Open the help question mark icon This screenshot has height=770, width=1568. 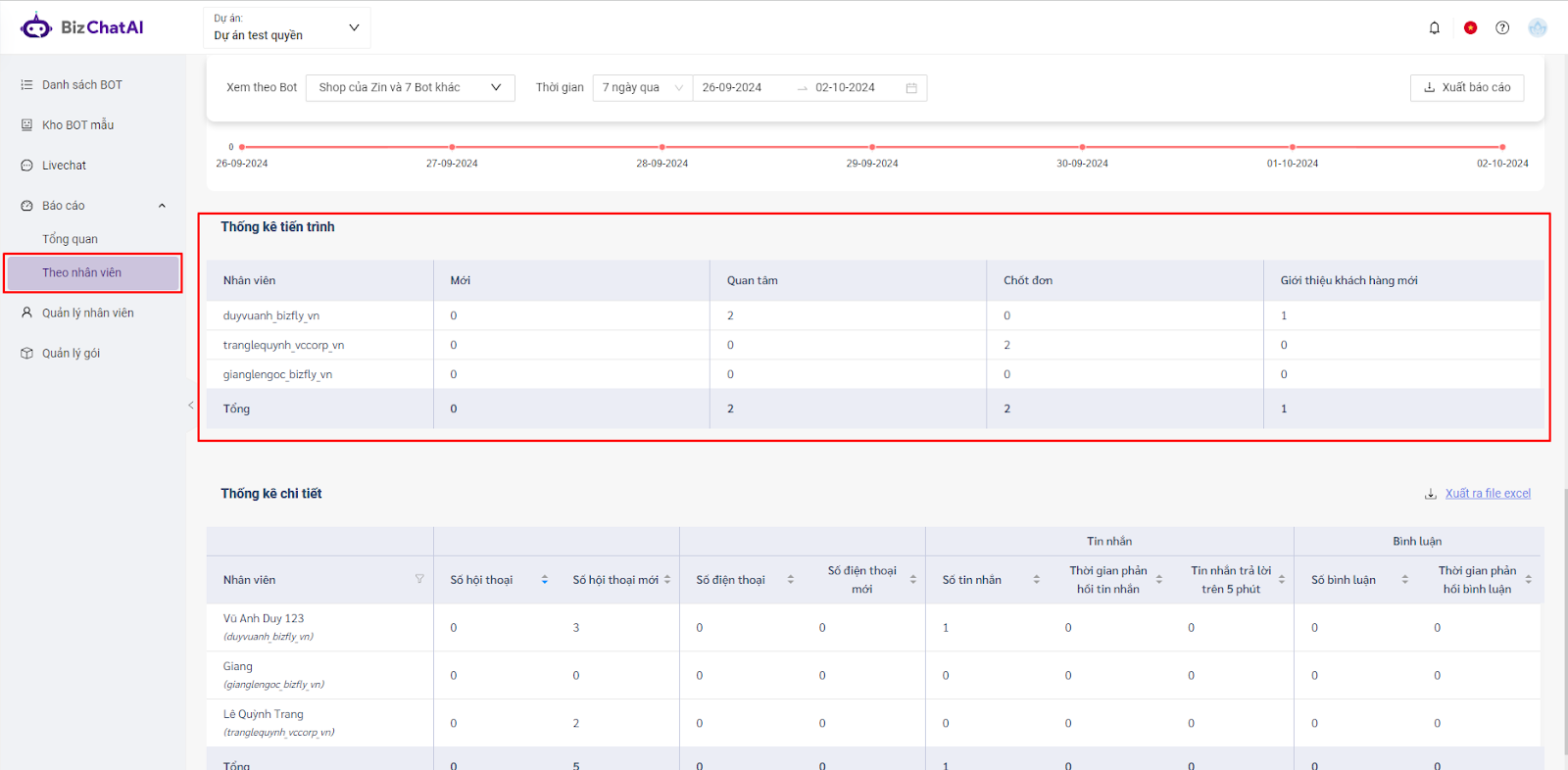(x=1502, y=27)
